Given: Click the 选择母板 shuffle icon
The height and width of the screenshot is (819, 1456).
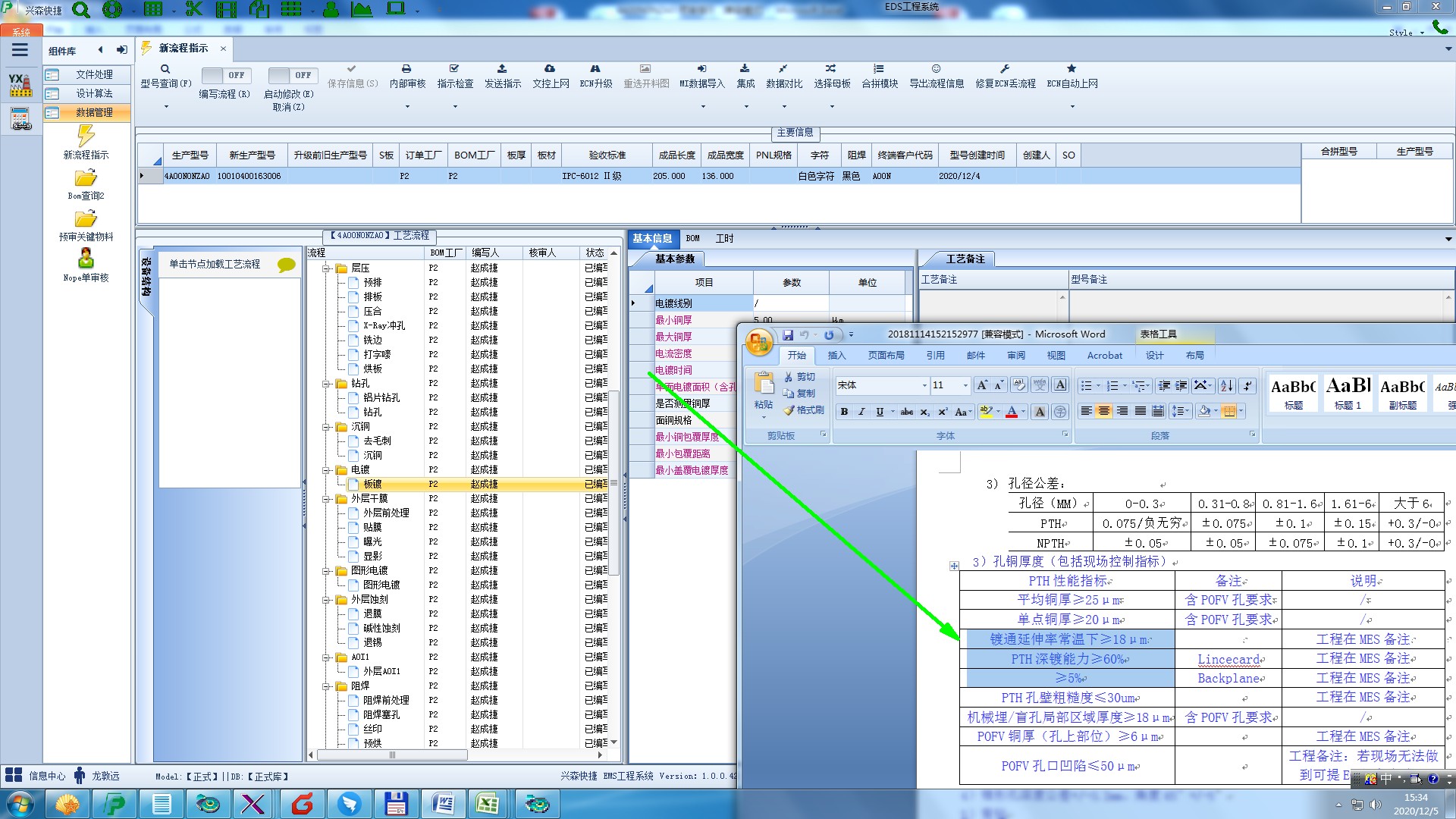Looking at the screenshot, I should 831,69.
